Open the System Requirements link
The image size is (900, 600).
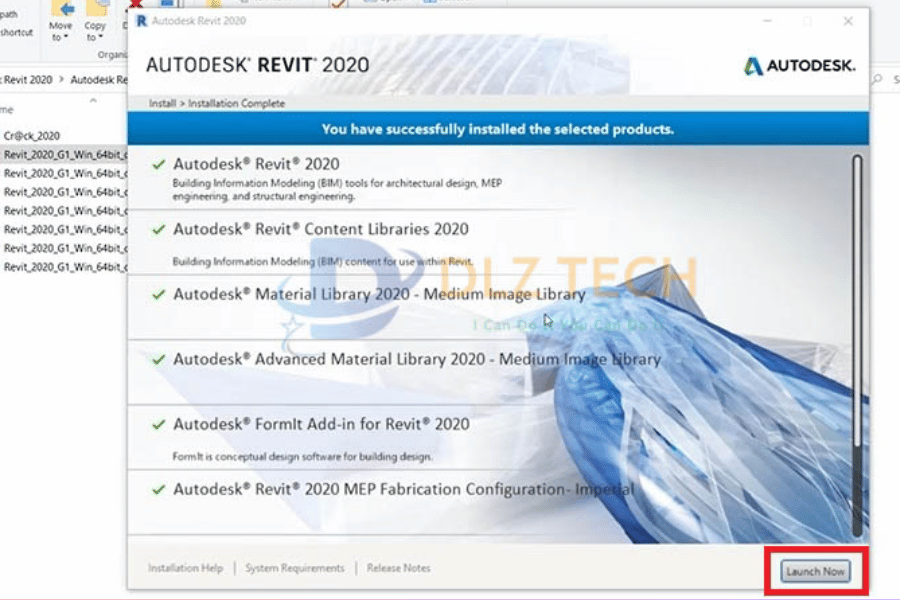pyautogui.click(x=294, y=568)
